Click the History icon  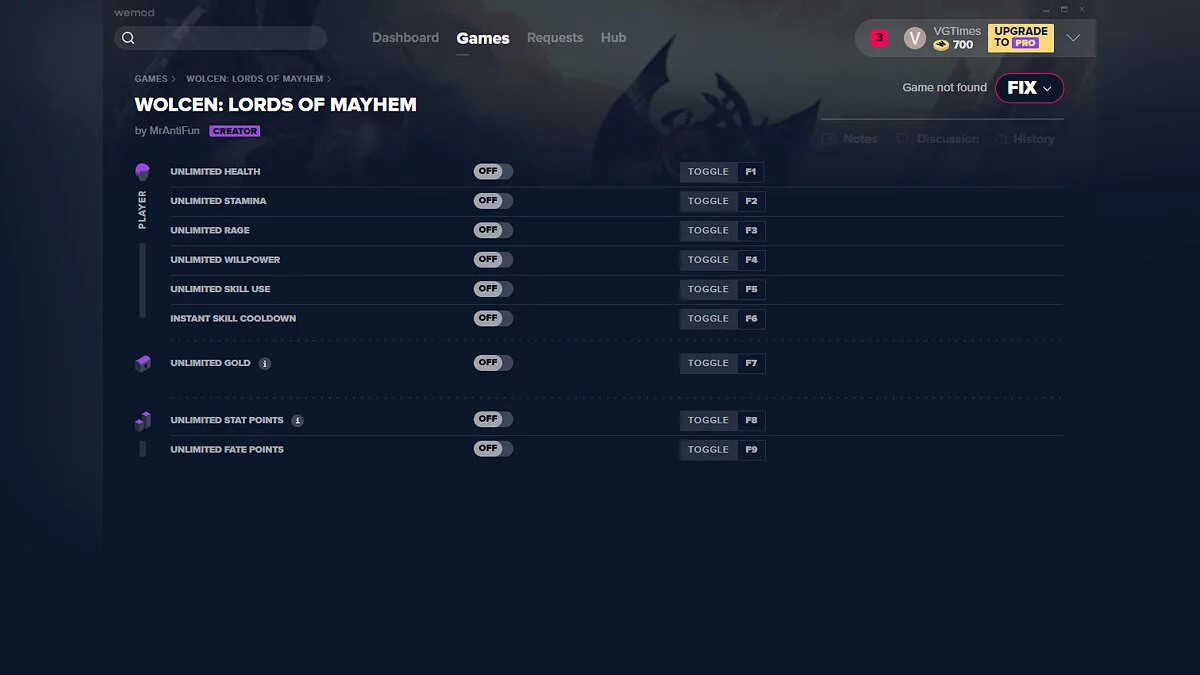click(x=1001, y=139)
